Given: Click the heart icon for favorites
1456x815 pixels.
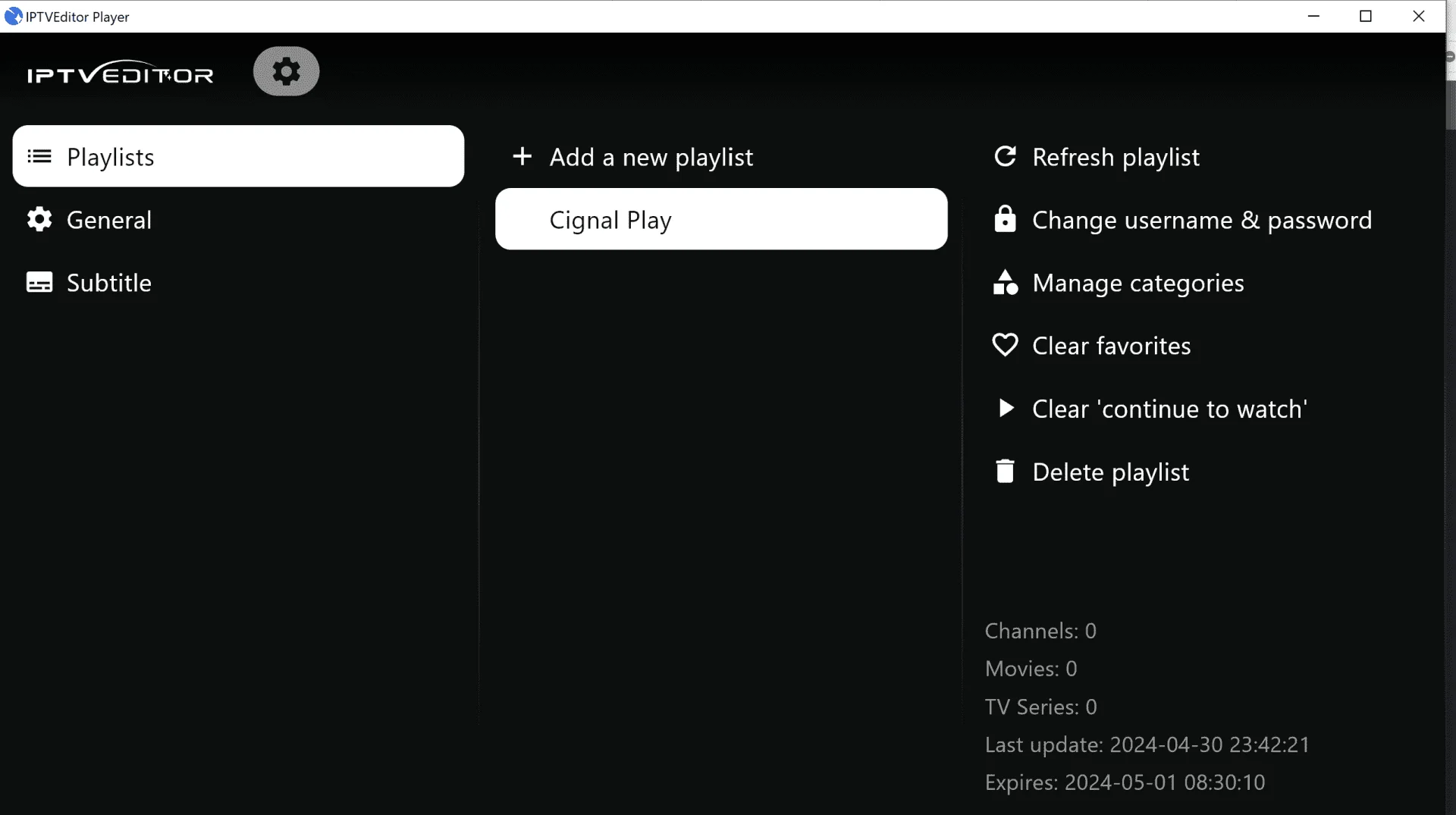Looking at the screenshot, I should [x=1005, y=345].
